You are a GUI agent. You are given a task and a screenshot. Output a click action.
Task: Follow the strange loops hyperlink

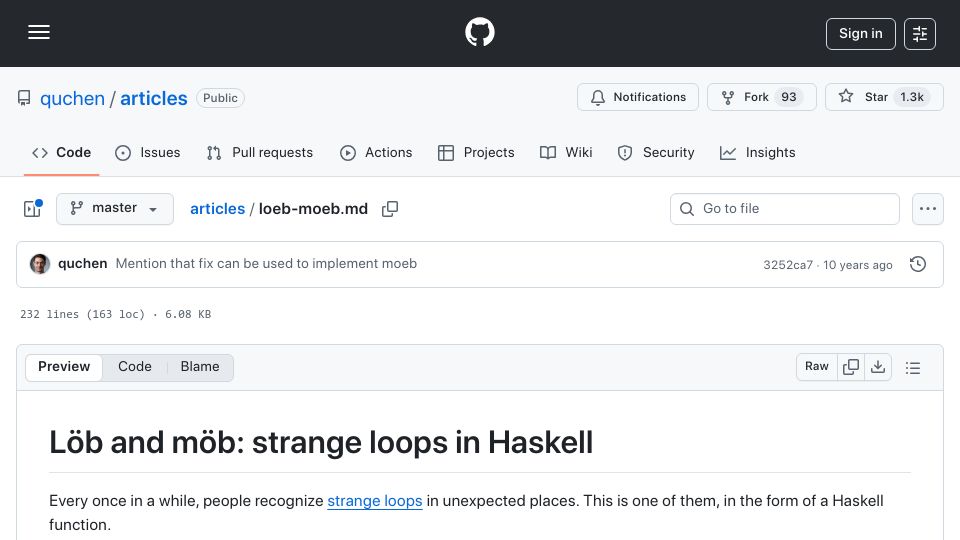coord(375,501)
